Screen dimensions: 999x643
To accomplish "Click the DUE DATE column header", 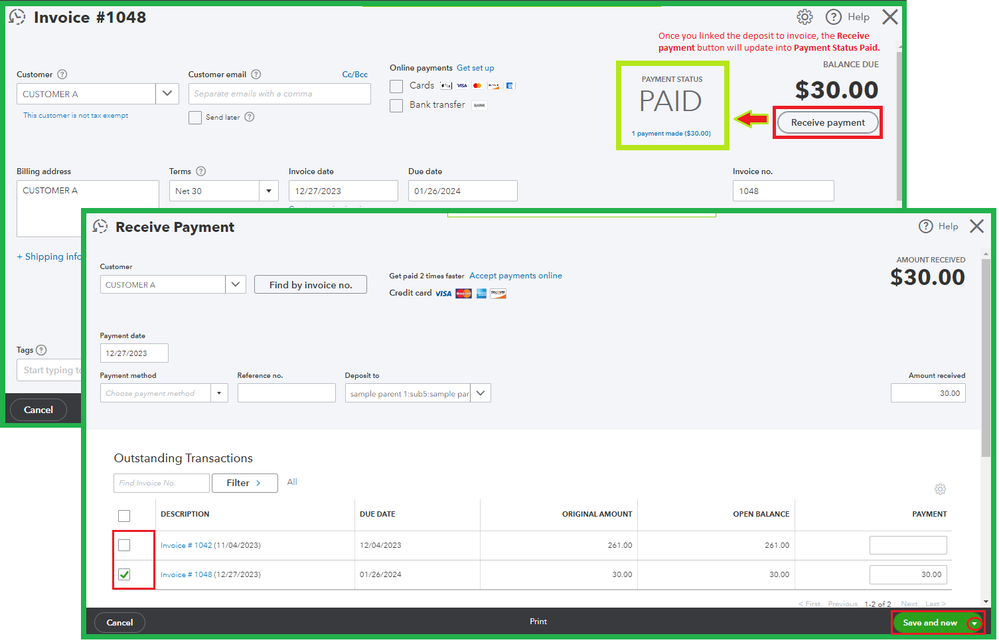I will (x=377, y=514).
